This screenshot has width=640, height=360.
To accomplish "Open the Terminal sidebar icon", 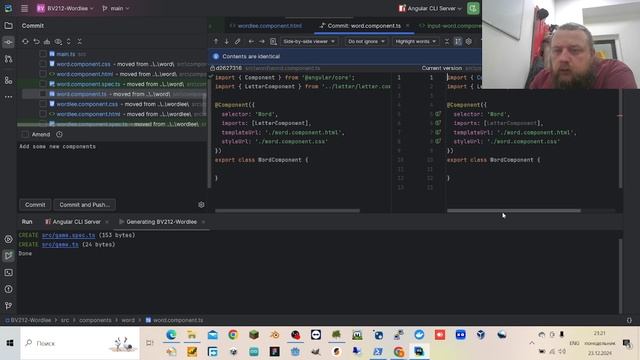I will 8,273.
